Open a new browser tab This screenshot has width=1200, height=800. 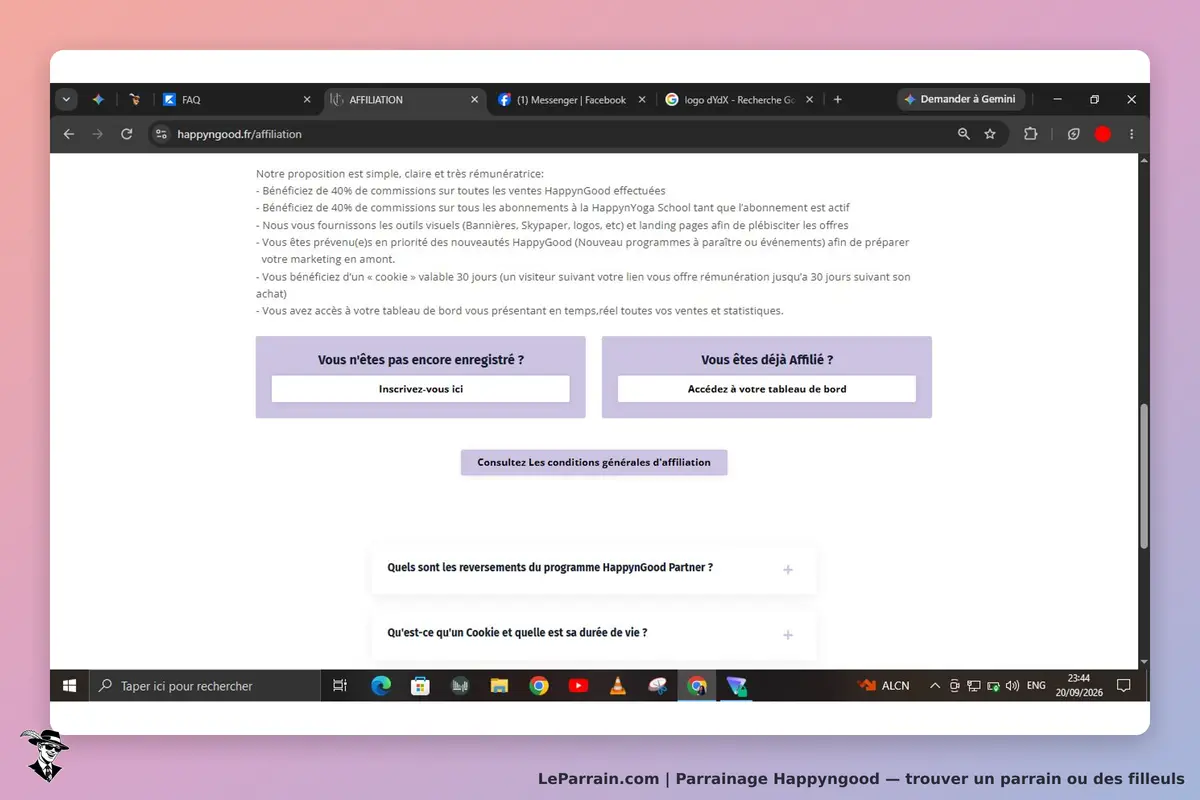(x=838, y=100)
